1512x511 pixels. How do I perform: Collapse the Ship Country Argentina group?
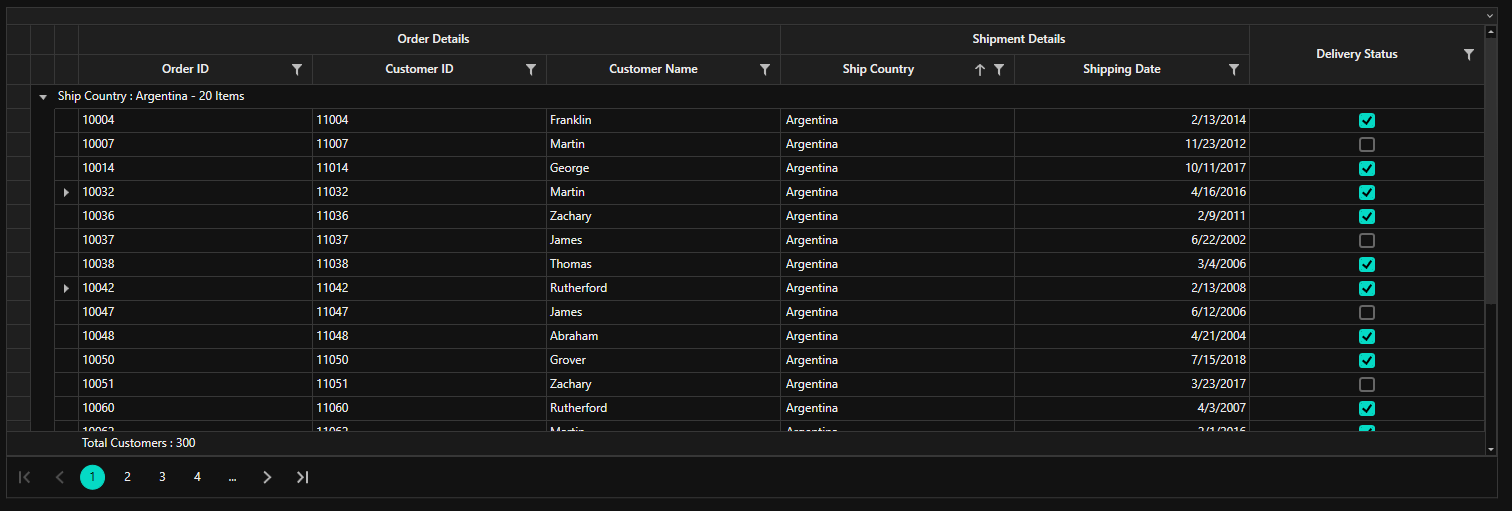[42, 97]
